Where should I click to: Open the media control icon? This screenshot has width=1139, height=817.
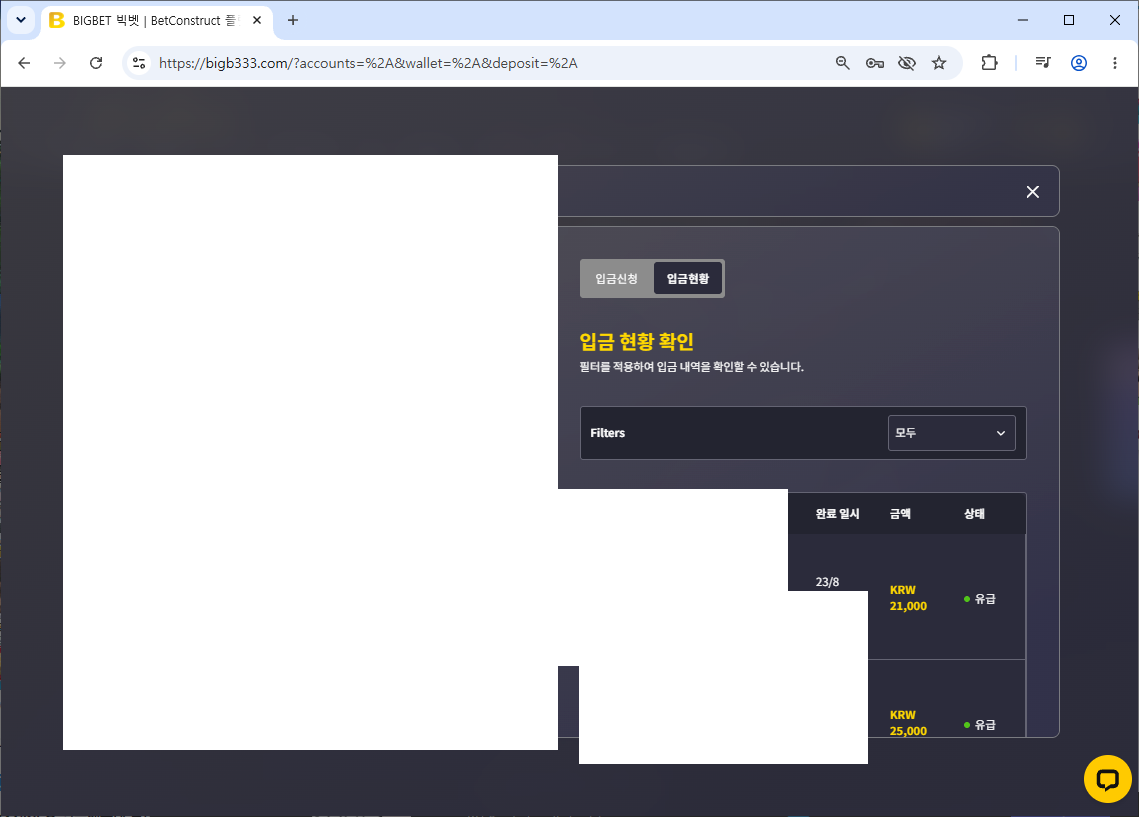point(1043,63)
